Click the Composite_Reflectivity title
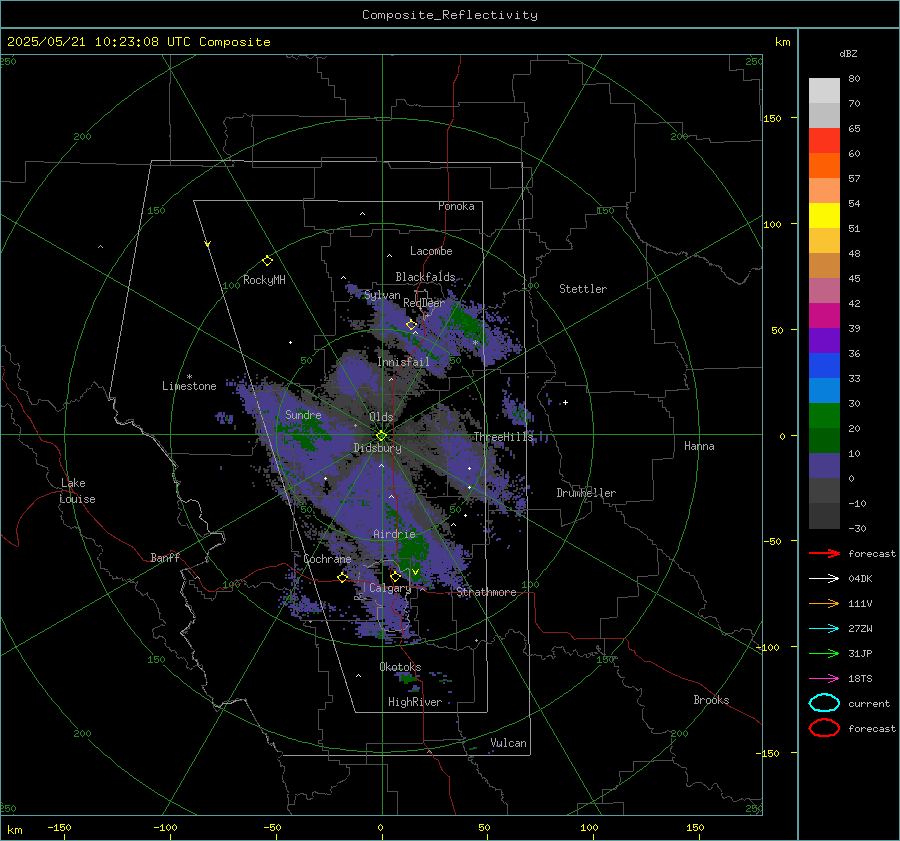Viewport: 900px width, 841px height. click(450, 15)
